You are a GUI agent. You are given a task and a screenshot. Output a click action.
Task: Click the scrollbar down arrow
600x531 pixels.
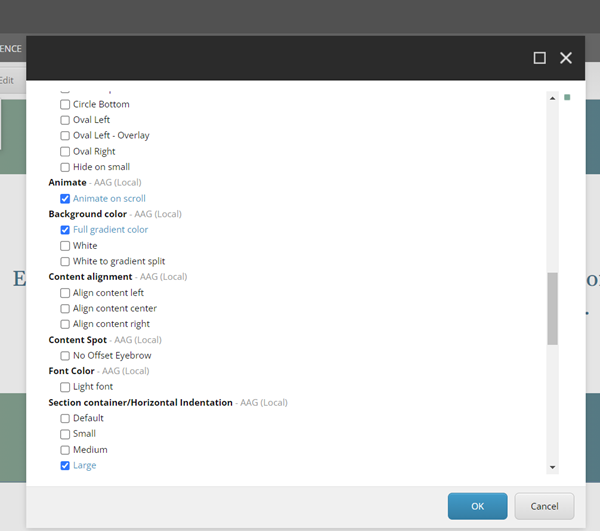click(552, 467)
